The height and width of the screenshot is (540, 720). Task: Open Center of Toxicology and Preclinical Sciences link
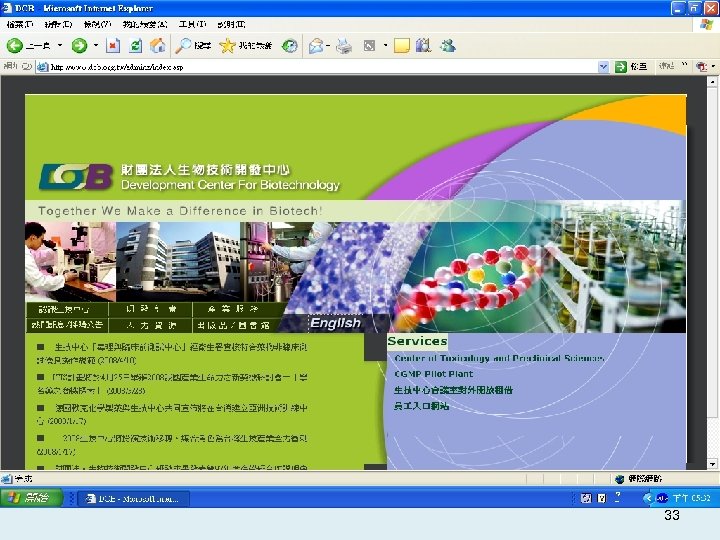499,358
